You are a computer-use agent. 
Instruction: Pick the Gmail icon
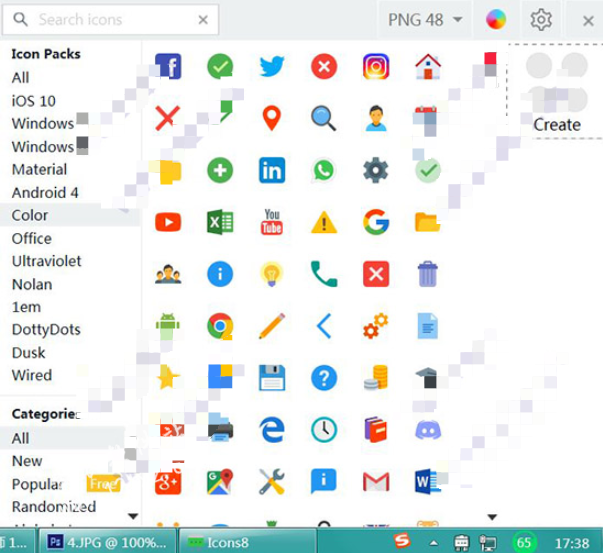[376, 481]
